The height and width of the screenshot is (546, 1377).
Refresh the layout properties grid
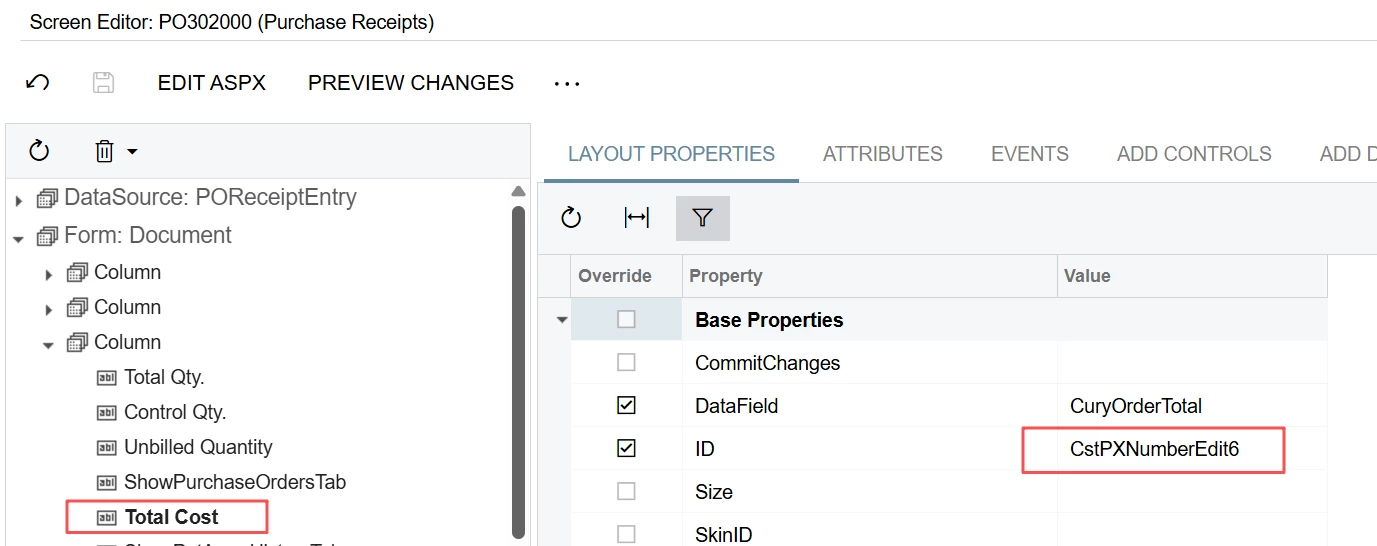[x=571, y=218]
